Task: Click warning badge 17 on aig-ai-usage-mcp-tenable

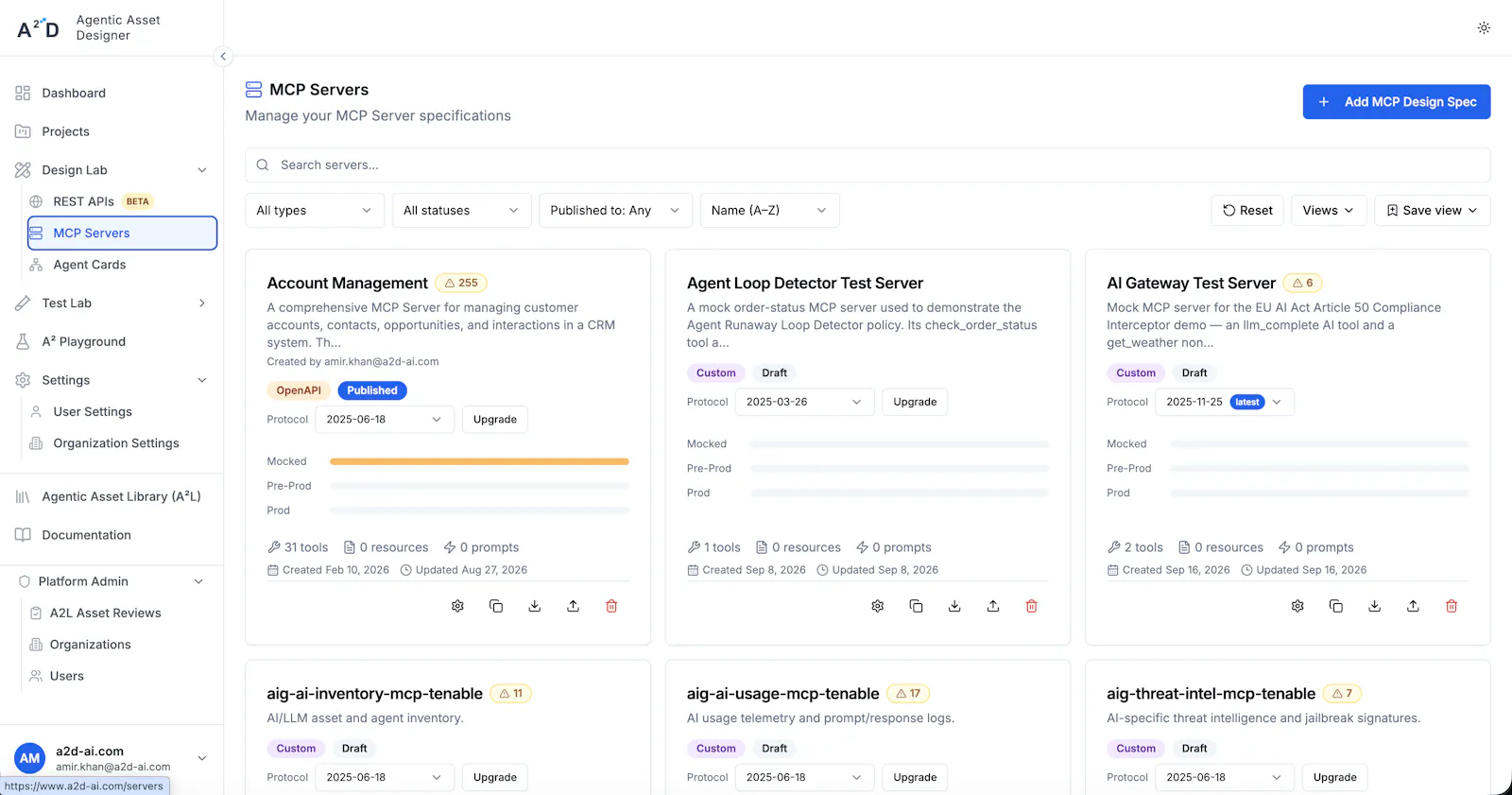Action: coord(908,694)
